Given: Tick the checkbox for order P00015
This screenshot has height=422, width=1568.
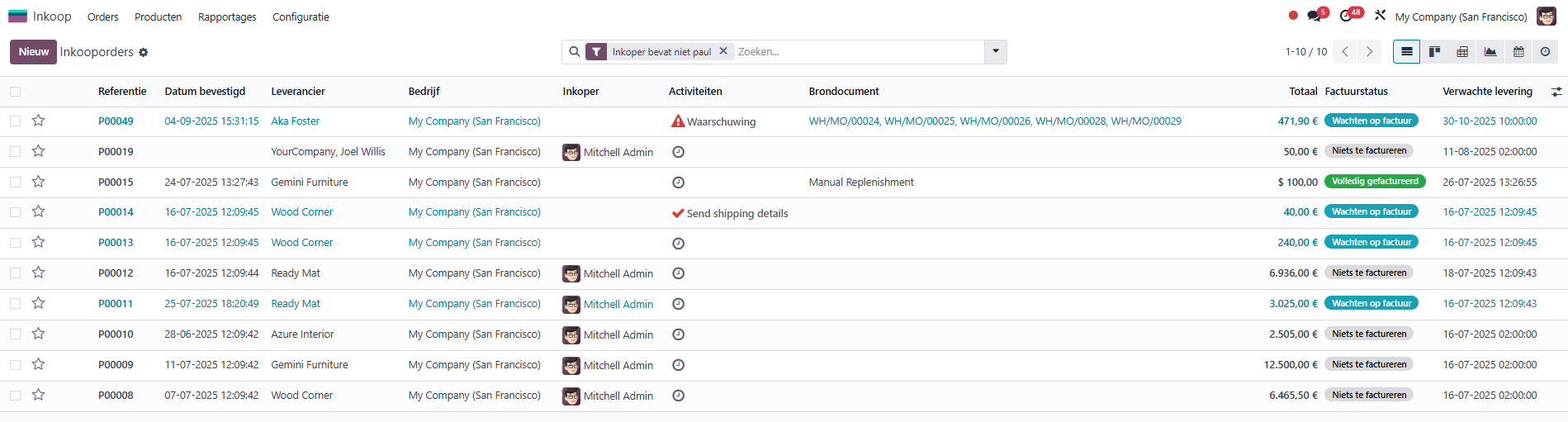Looking at the screenshot, I should point(16,182).
